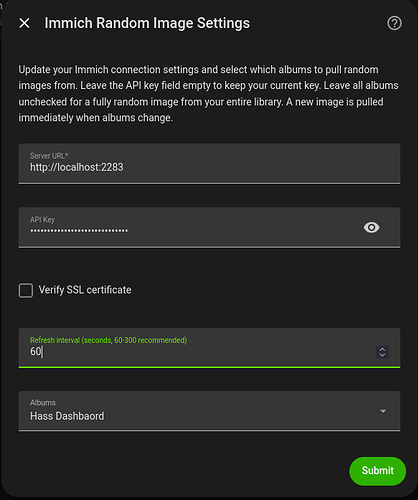The image size is (418, 500).
Task: Submit the Immich settings form
Action: coord(378,471)
